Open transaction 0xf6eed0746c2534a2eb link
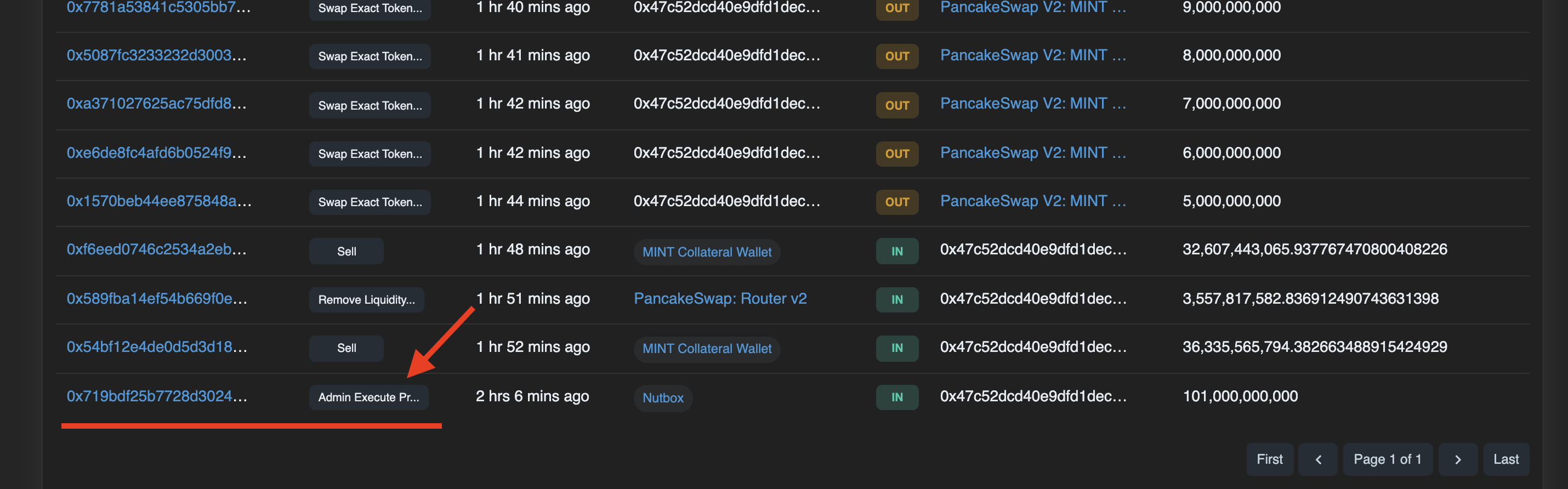 pyautogui.click(x=156, y=249)
